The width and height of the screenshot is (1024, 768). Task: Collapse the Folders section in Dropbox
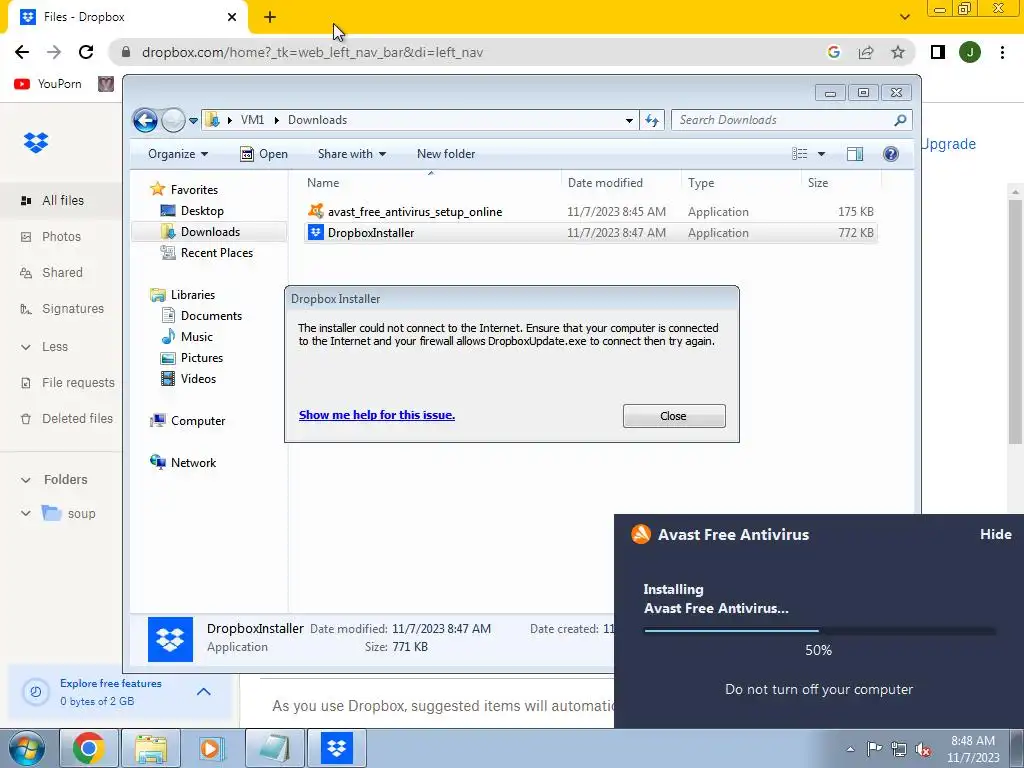click(25, 480)
